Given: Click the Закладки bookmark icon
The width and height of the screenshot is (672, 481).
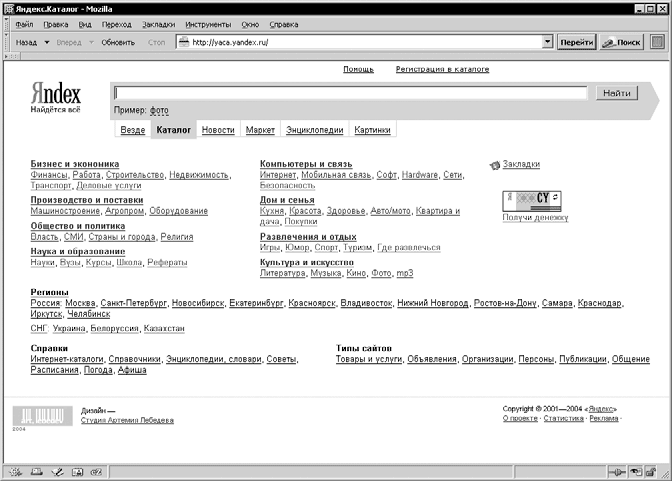Looking at the screenshot, I should (x=495, y=165).
